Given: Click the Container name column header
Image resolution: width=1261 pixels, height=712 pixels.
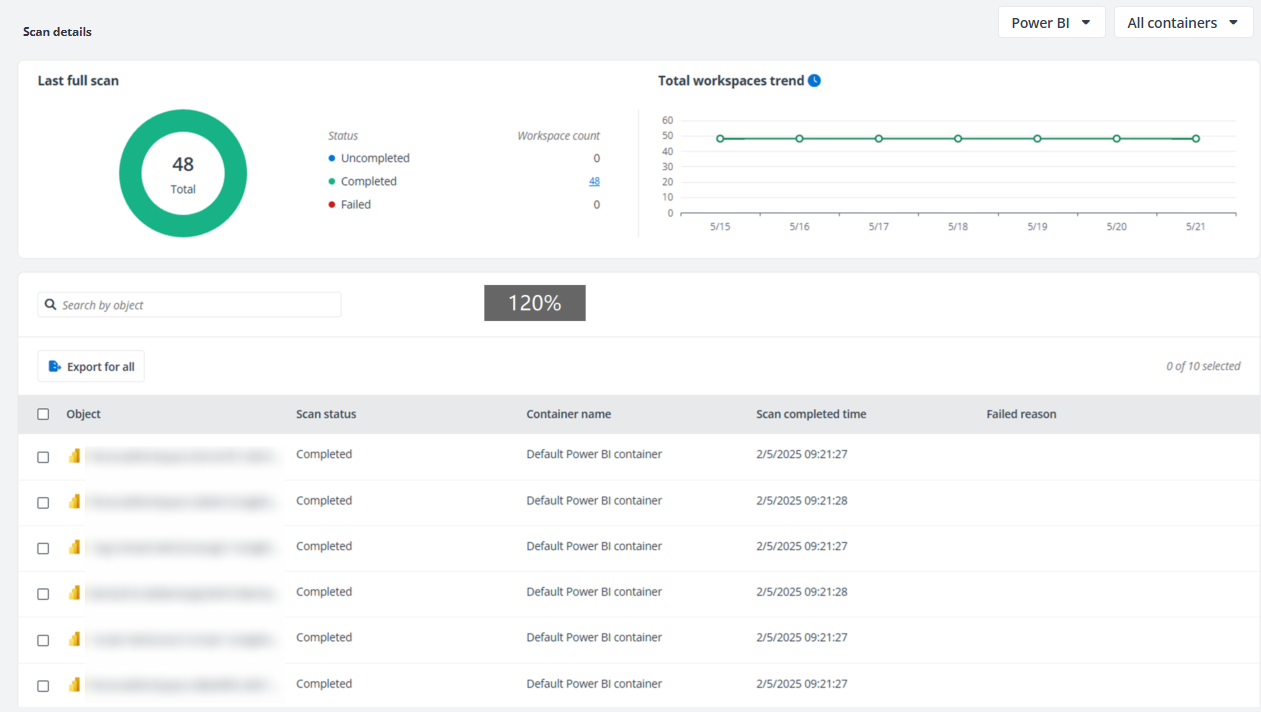Looking at the screenshot, I should point(569,414).
